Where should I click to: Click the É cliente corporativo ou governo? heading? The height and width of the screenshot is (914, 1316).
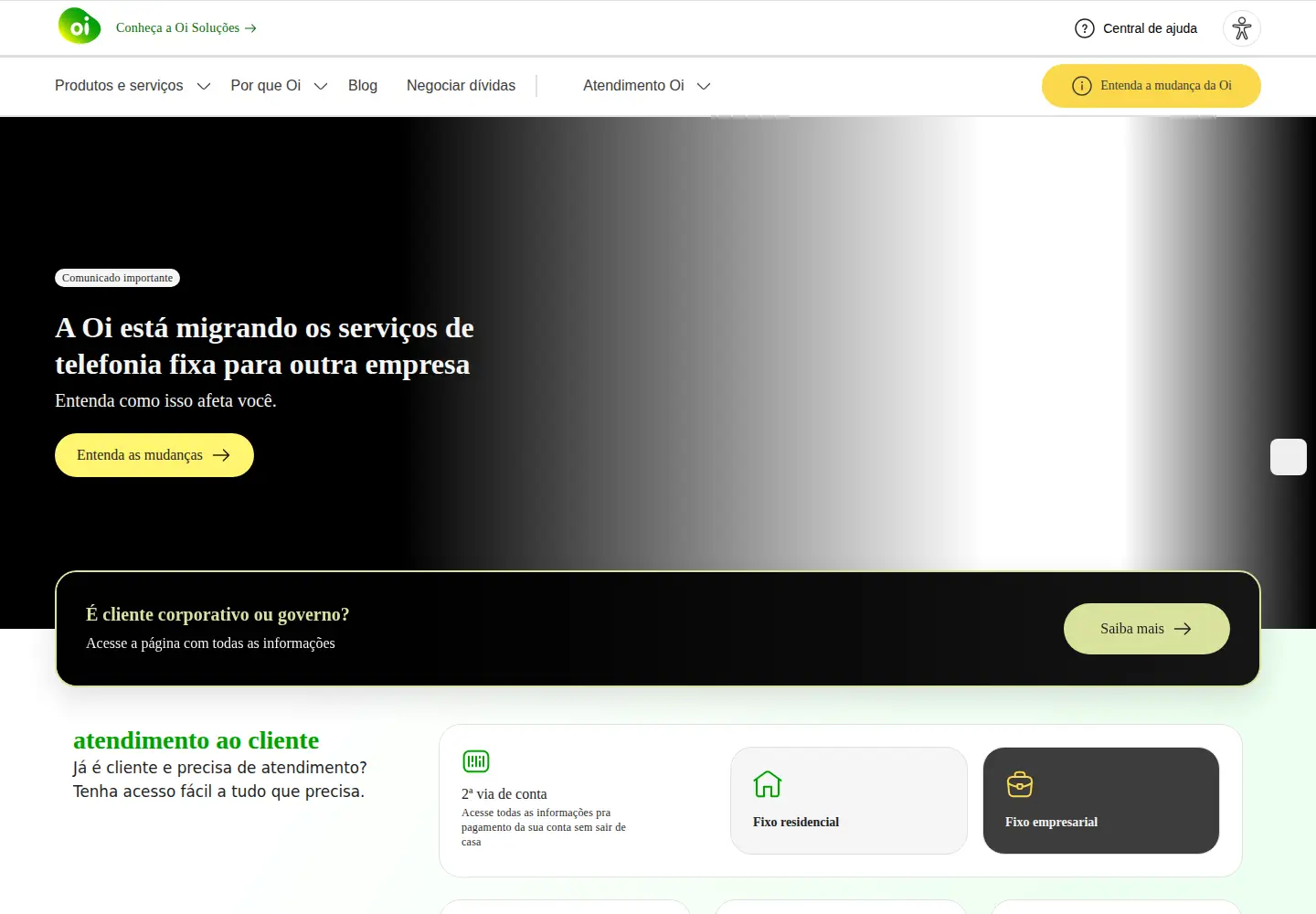click(x=218, y=614)
